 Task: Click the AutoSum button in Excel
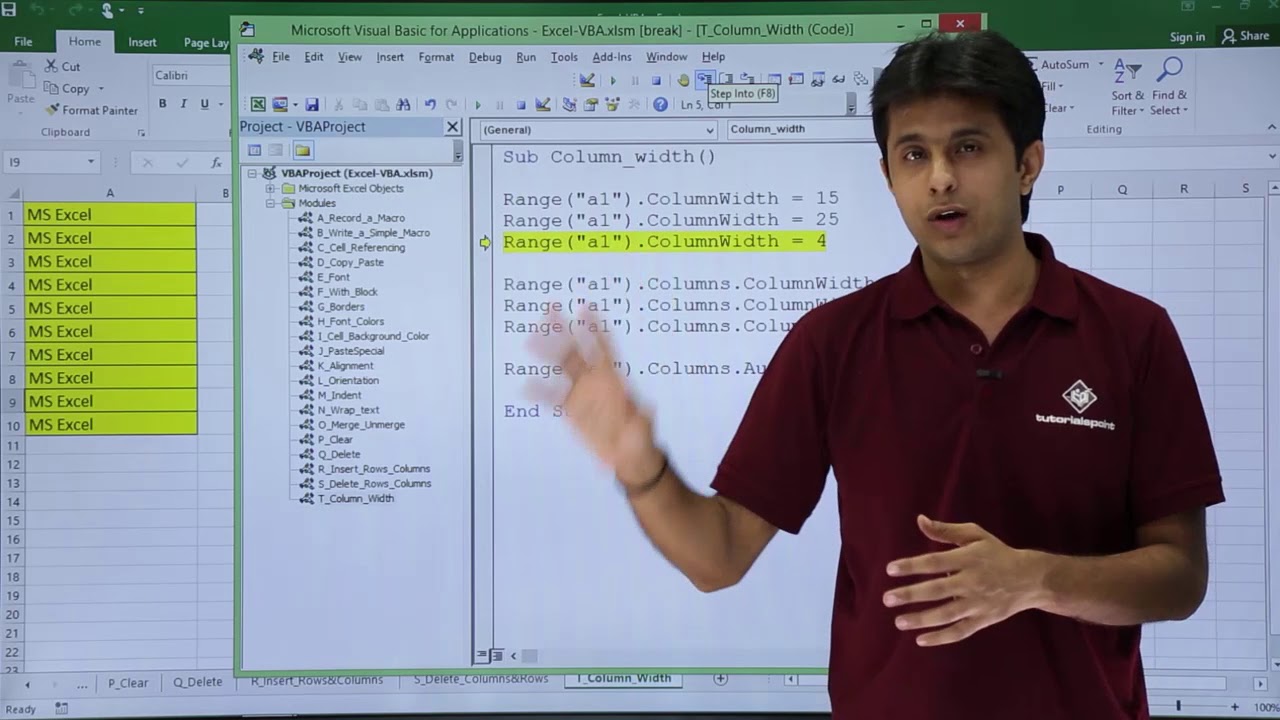point(1064,64)
